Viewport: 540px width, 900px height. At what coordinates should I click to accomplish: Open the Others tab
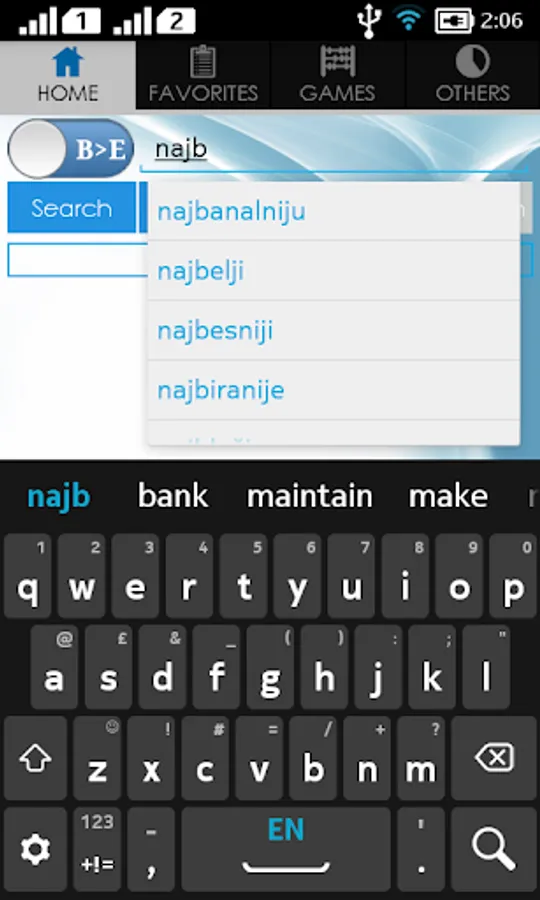point(472,75)
